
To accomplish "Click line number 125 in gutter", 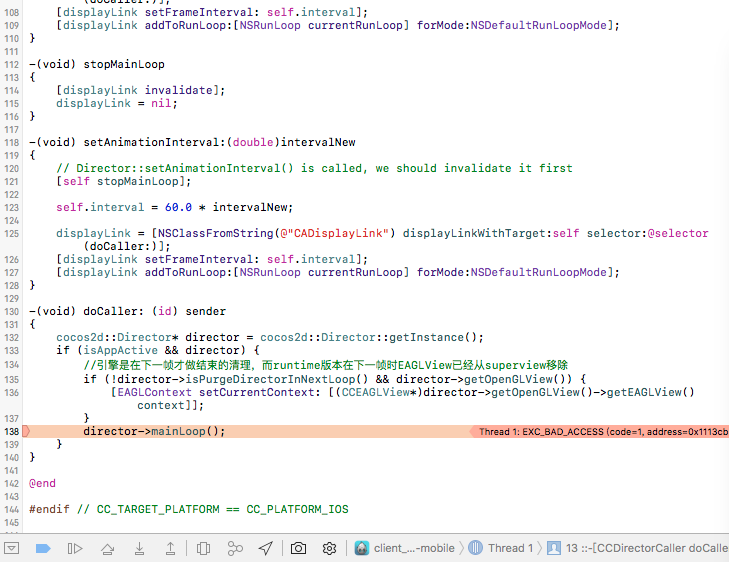I will point(12,234).
